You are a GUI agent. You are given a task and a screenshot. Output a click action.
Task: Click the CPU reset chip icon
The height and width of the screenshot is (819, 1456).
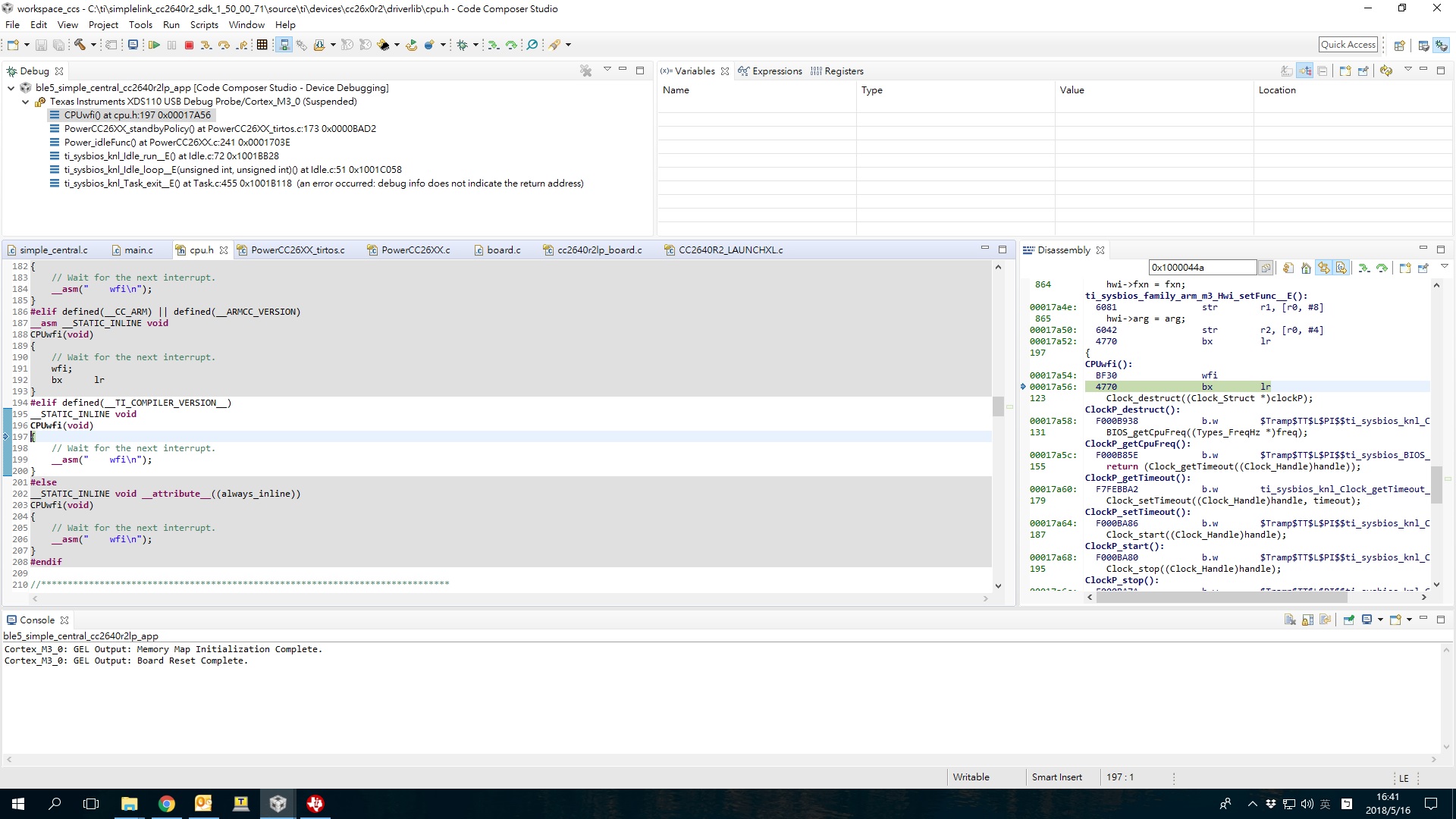click(384, 45)
